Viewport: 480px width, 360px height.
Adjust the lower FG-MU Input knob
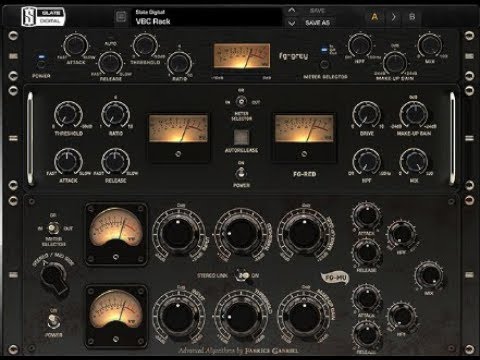[x=179, y=316]
